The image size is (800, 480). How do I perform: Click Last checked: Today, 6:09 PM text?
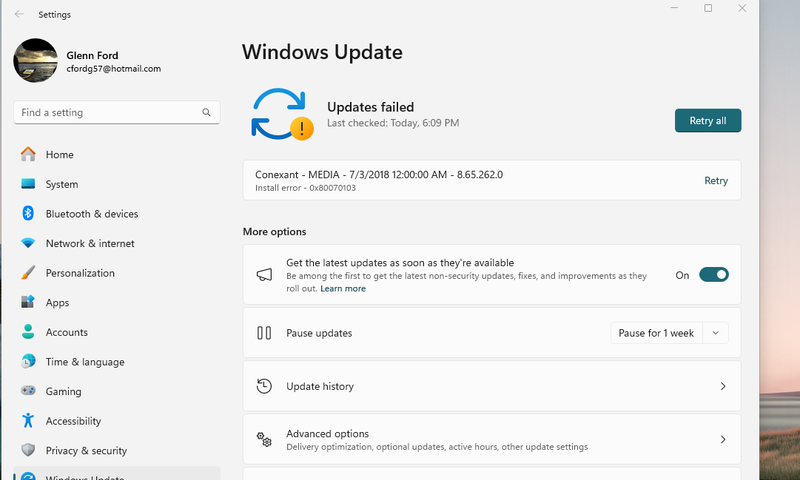point(393,122)
